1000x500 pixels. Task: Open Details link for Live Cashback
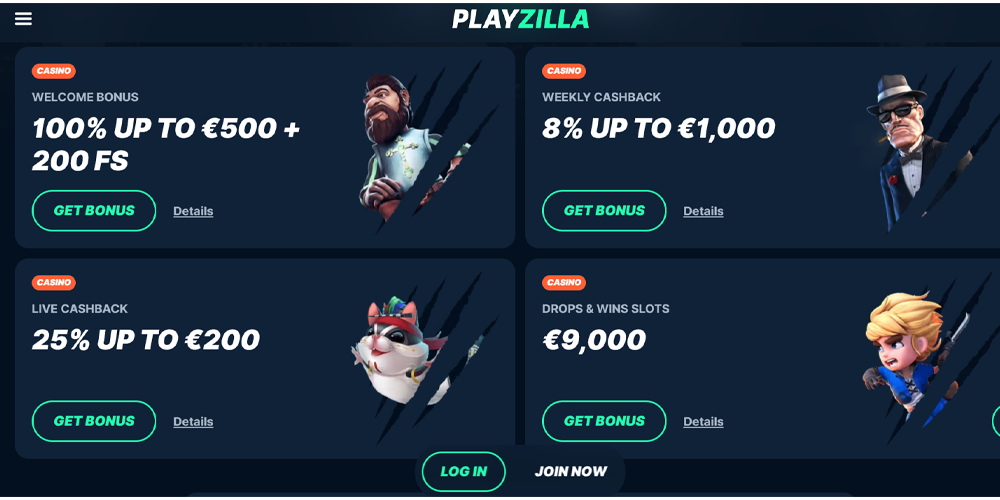193,422
